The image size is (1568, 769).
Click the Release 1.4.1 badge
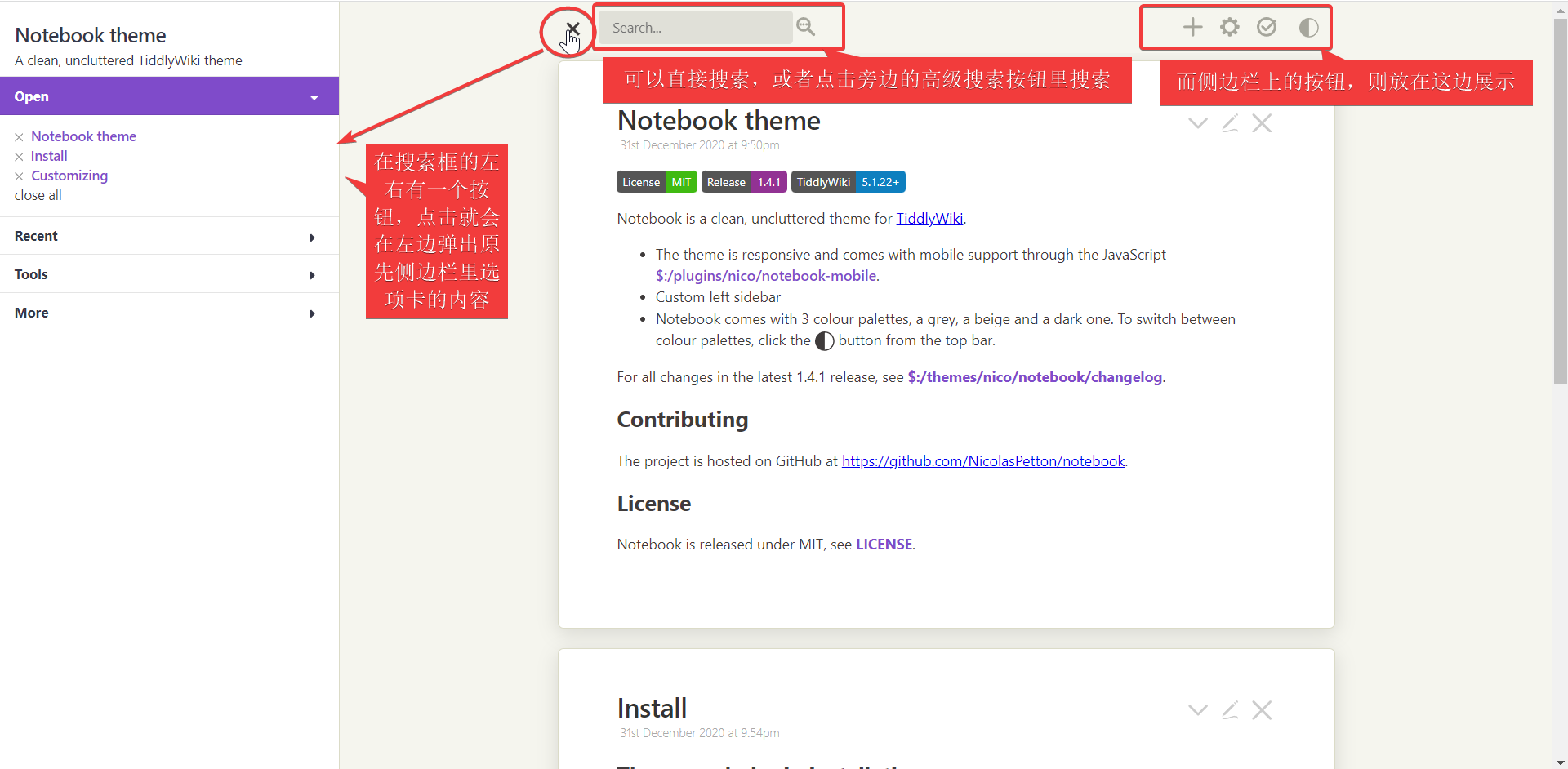pyautogui.click(x=743, y=182)
